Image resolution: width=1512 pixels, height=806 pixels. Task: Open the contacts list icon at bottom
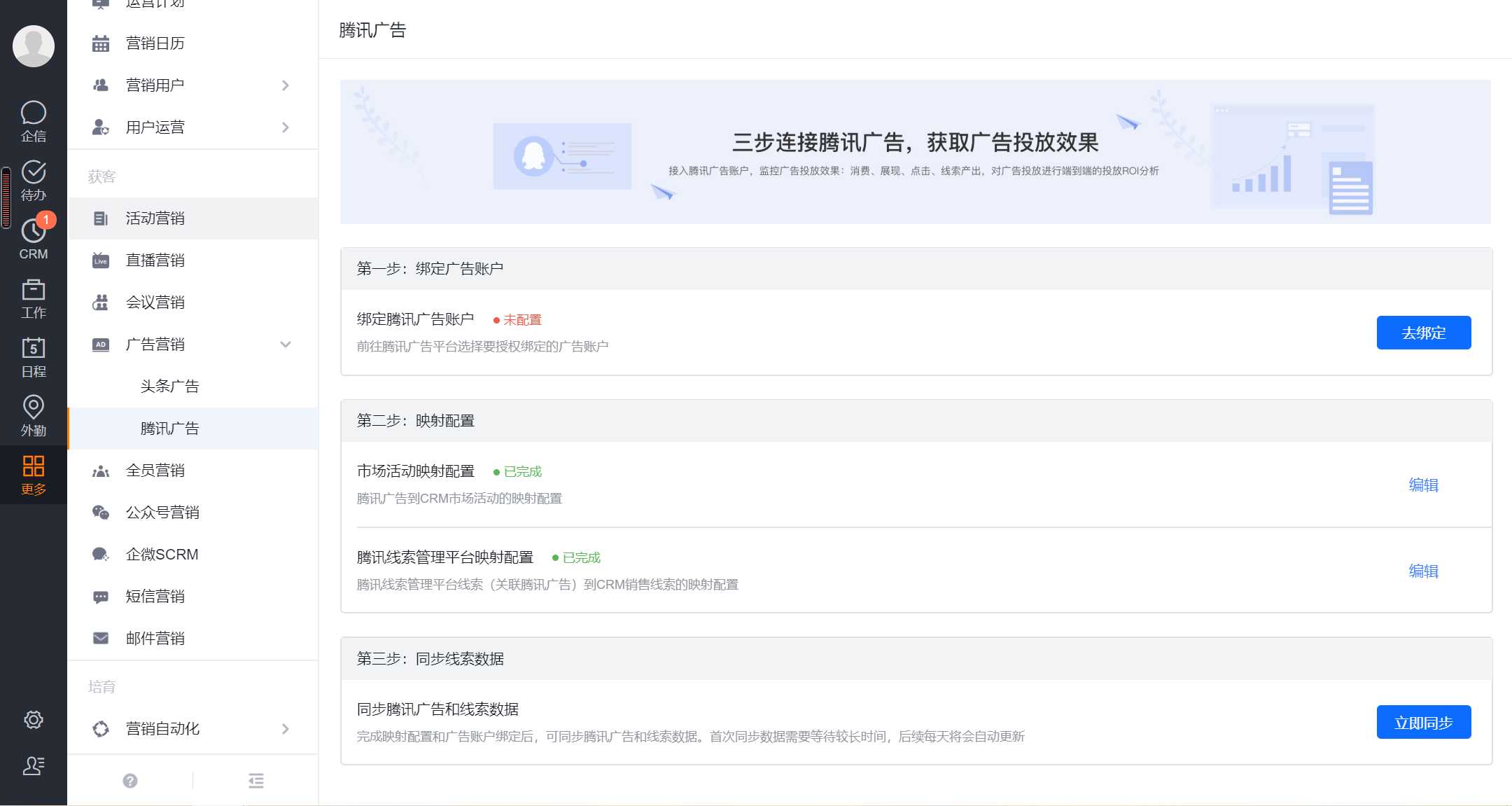tap(34, 765)
